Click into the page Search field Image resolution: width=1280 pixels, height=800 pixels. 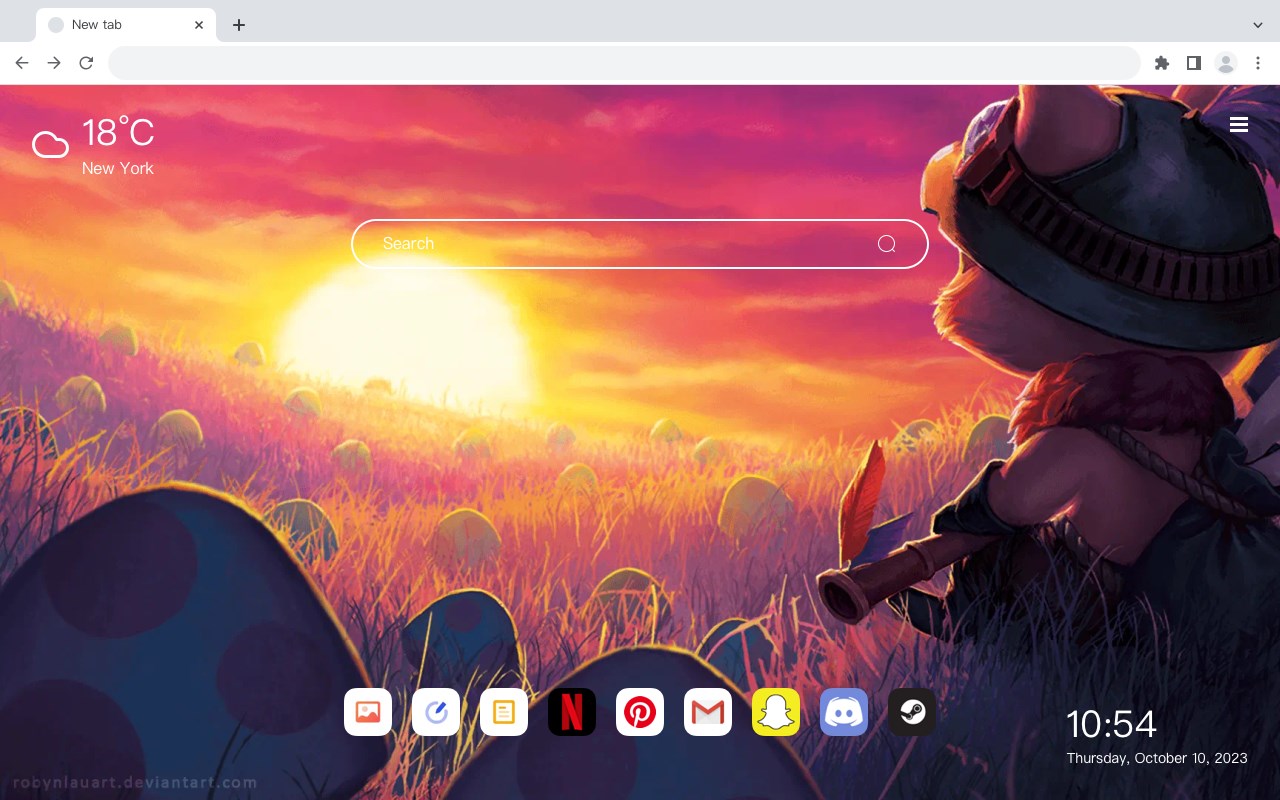point(640,244)
